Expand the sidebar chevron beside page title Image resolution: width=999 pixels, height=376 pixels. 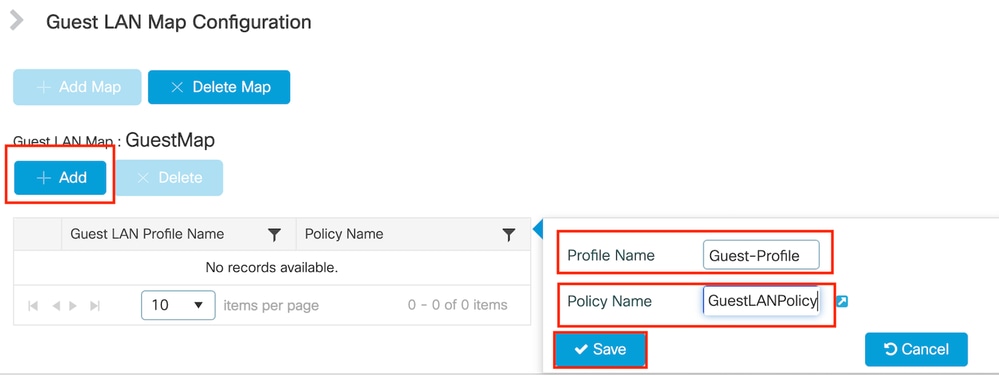(17, 21)
